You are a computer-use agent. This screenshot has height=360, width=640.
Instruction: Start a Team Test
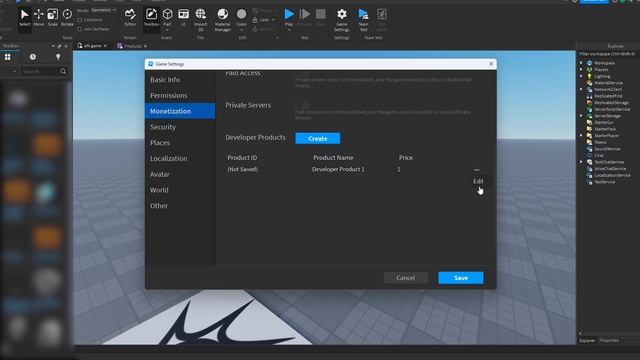[363, 20]
